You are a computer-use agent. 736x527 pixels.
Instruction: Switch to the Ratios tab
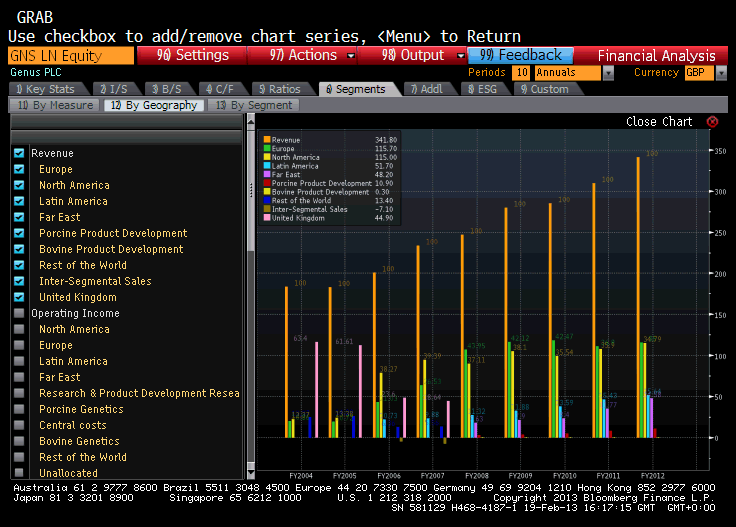tap(278, 90)
